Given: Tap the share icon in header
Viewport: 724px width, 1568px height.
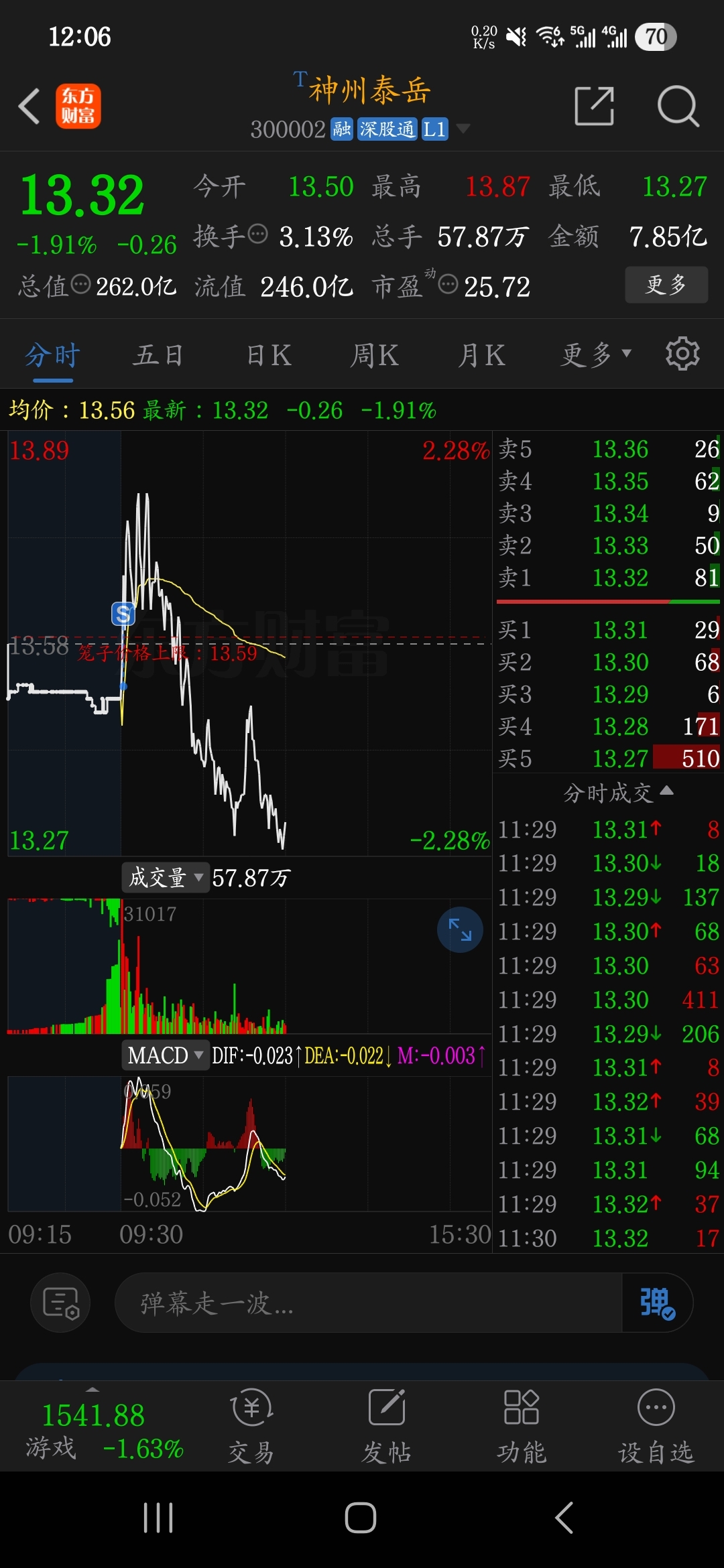Looking at the screenshot, I should [x=595, y=106].
